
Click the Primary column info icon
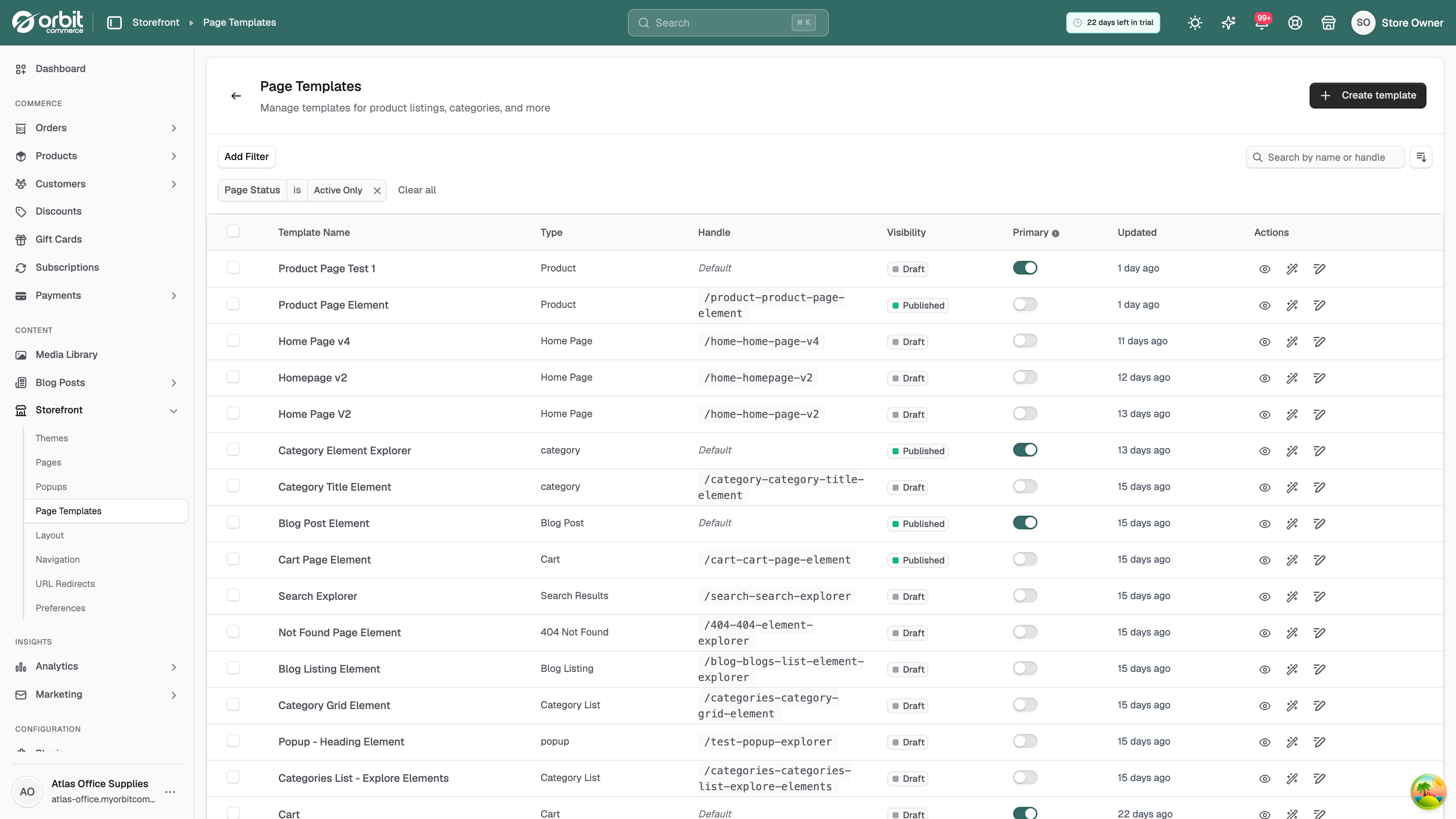coord(1055,234)
